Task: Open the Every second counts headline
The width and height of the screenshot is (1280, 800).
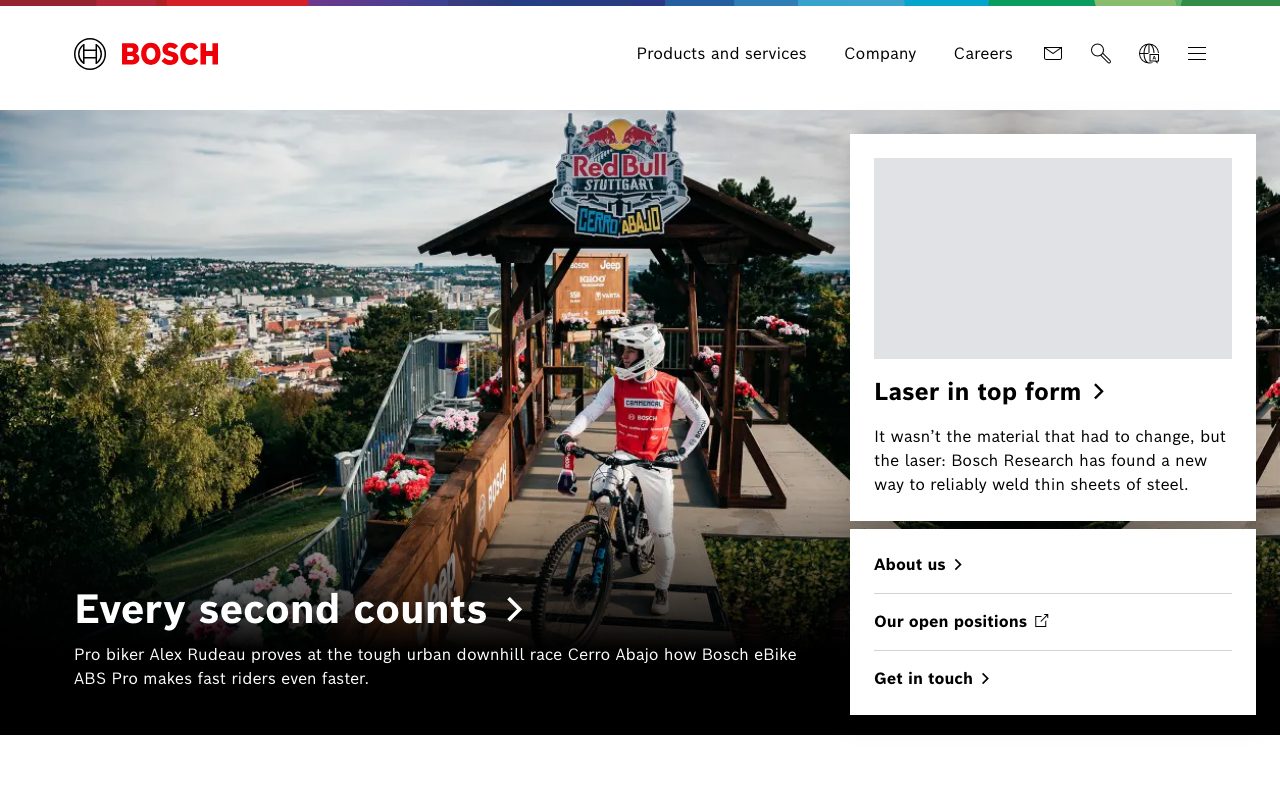Action: [281, 609]
